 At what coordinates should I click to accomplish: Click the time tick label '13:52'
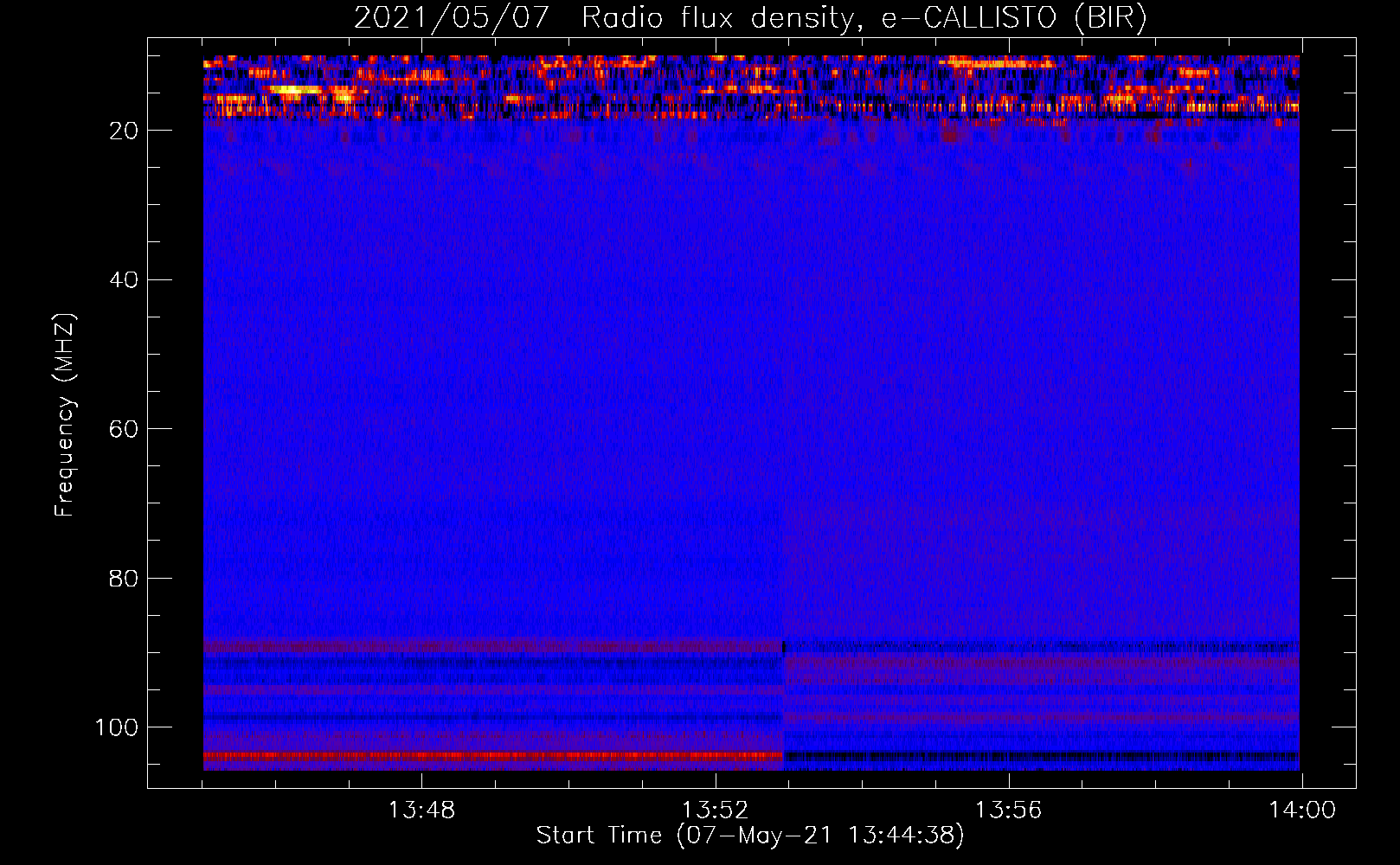tap(715, 811)
